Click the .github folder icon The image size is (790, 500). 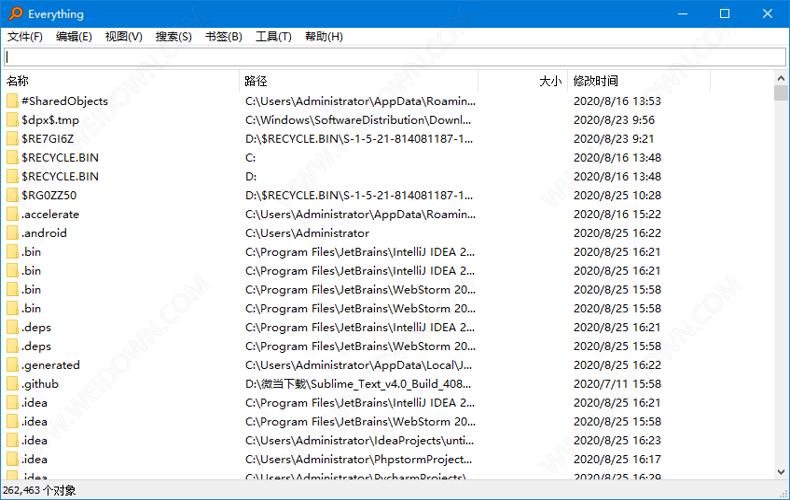click(x=12, y=384)
